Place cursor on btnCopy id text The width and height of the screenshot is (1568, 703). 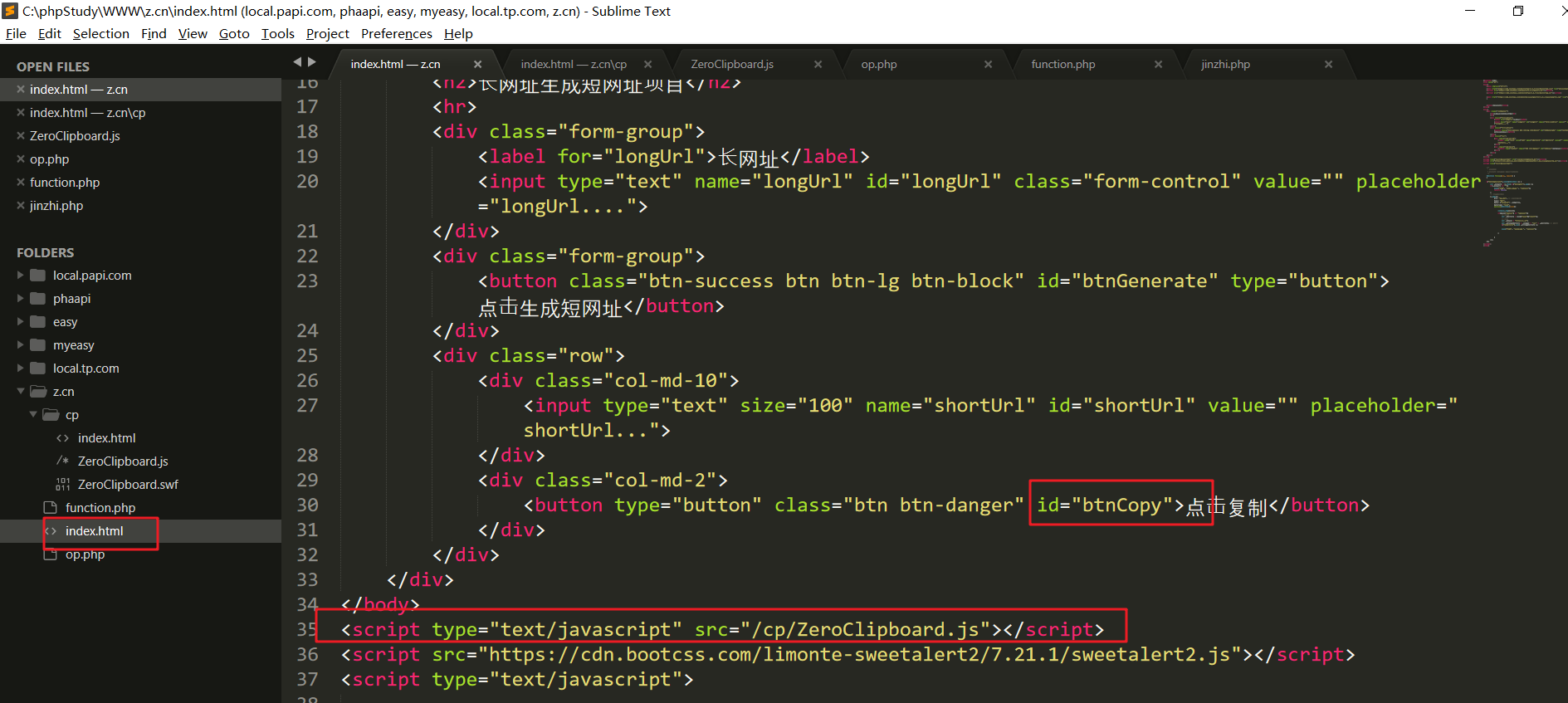click(1121, 505)
